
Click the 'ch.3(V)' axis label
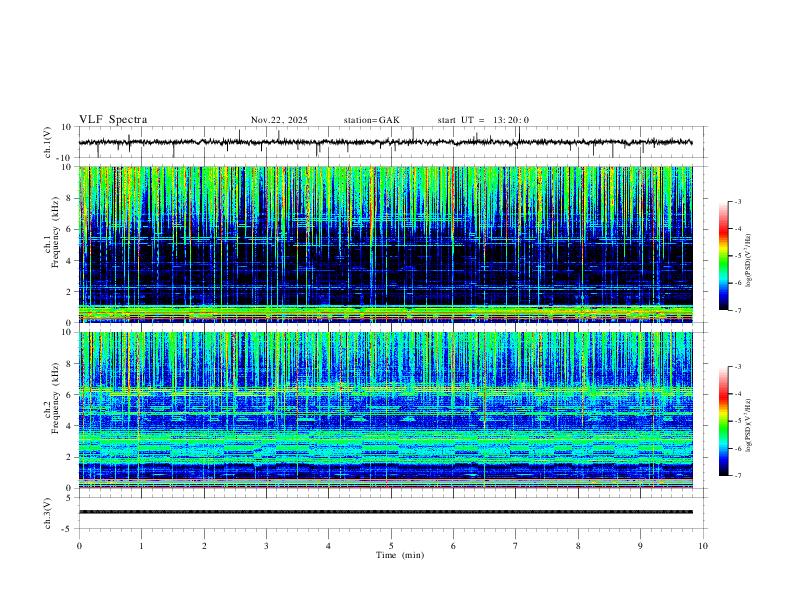click(48, 513)
